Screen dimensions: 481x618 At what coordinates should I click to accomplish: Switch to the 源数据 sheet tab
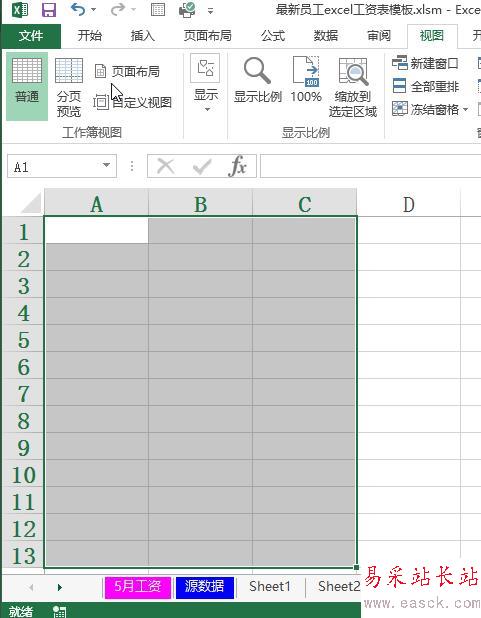coord(205,586)
